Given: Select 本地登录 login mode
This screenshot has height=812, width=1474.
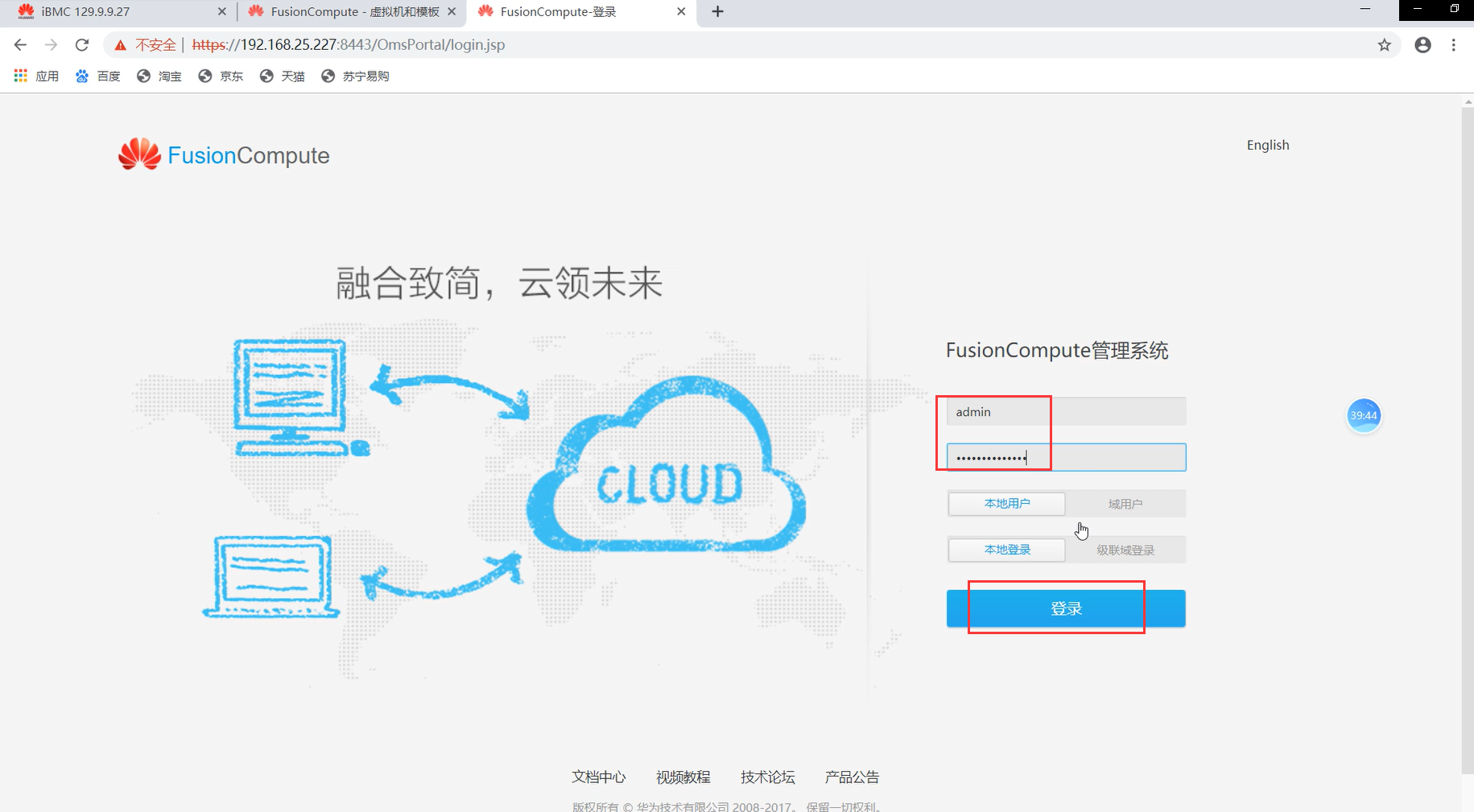Looking at the screenshot, I should (1007, 550).
